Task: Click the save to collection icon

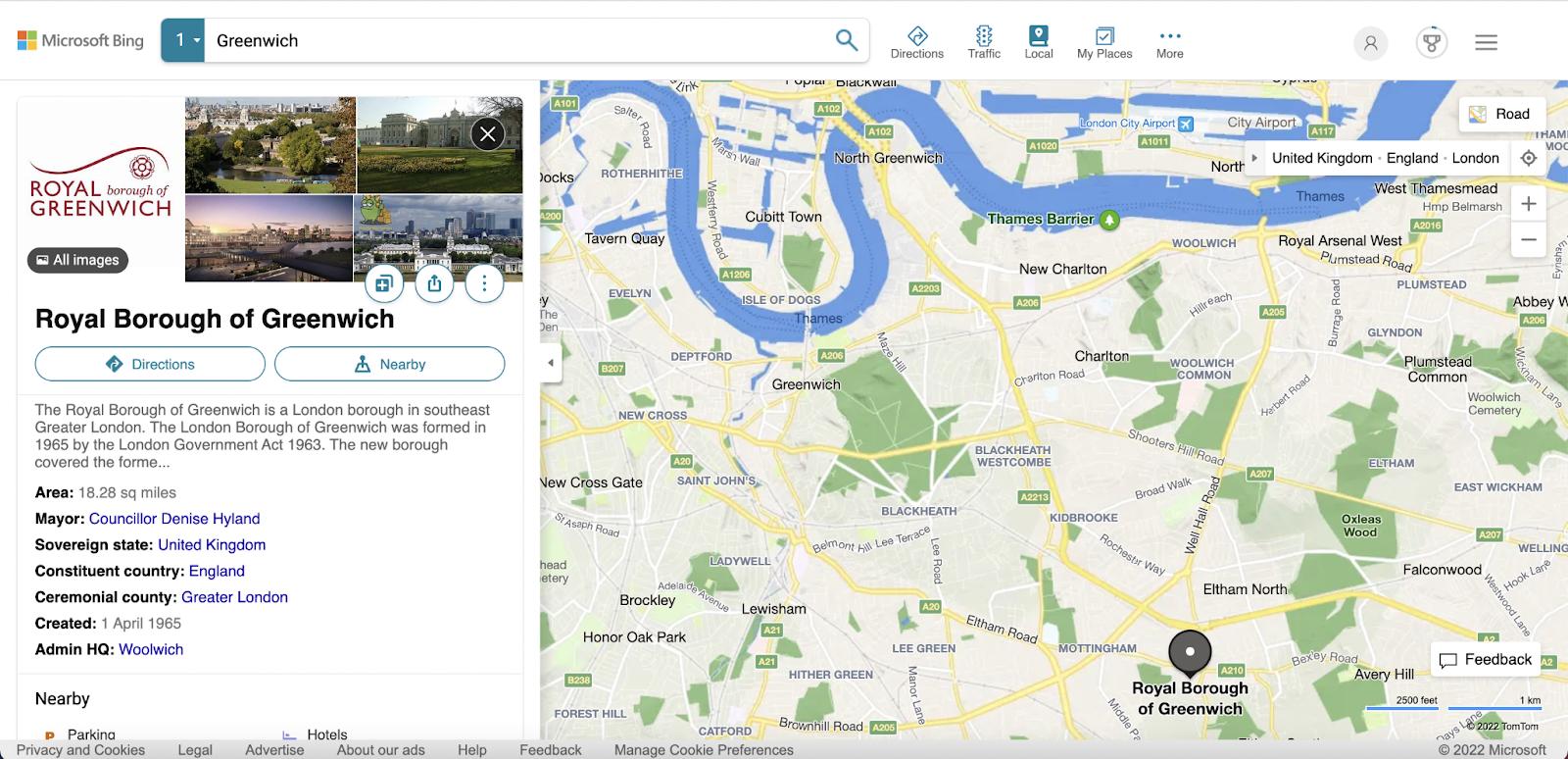Action: coord(384,284)
